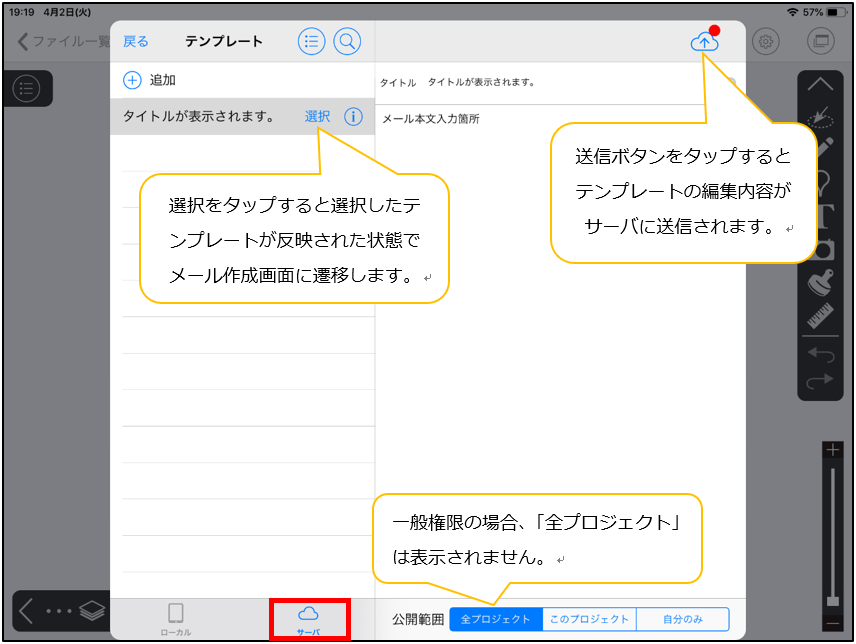Select このプロジェクト visibility scope
Screen dimensions: 856x644
589,619
